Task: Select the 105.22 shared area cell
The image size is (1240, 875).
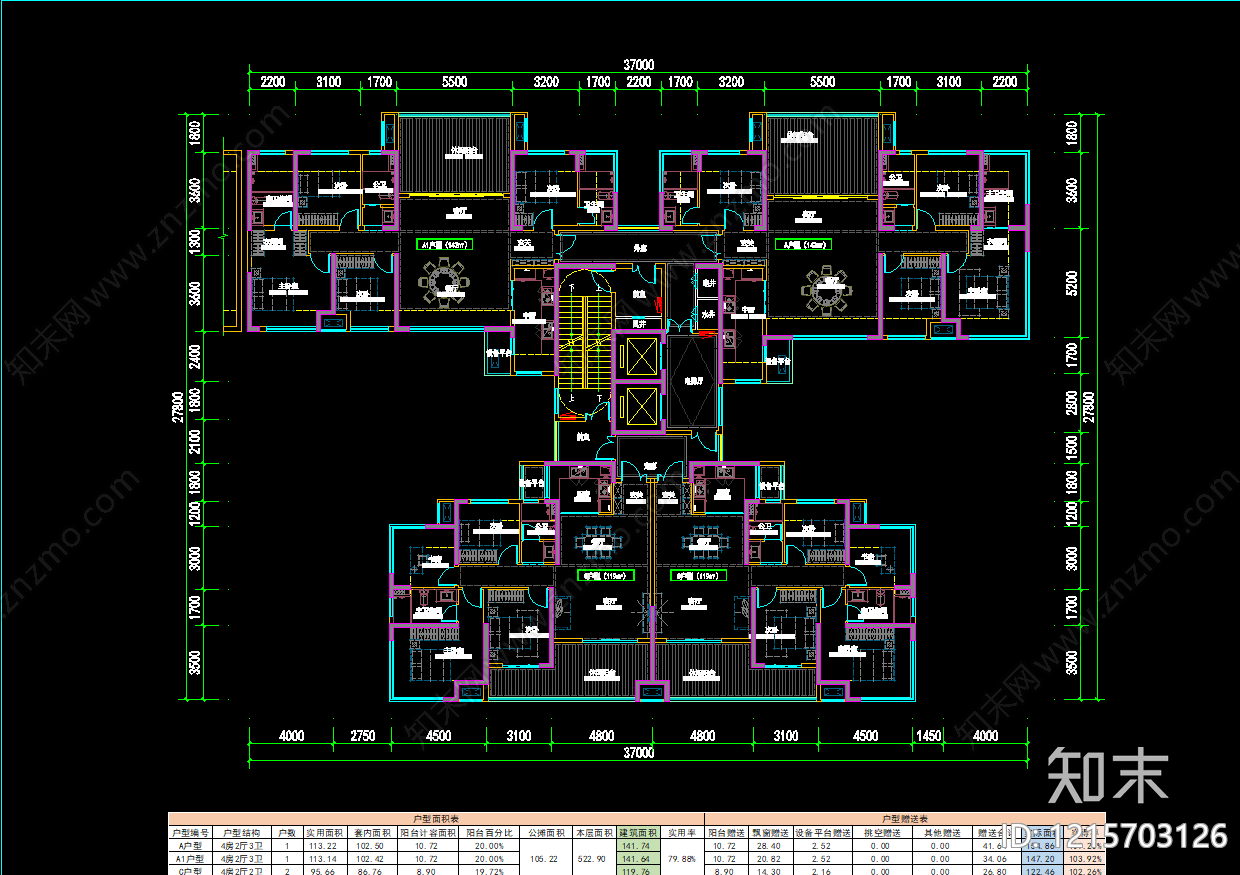Action: [545, 858]
